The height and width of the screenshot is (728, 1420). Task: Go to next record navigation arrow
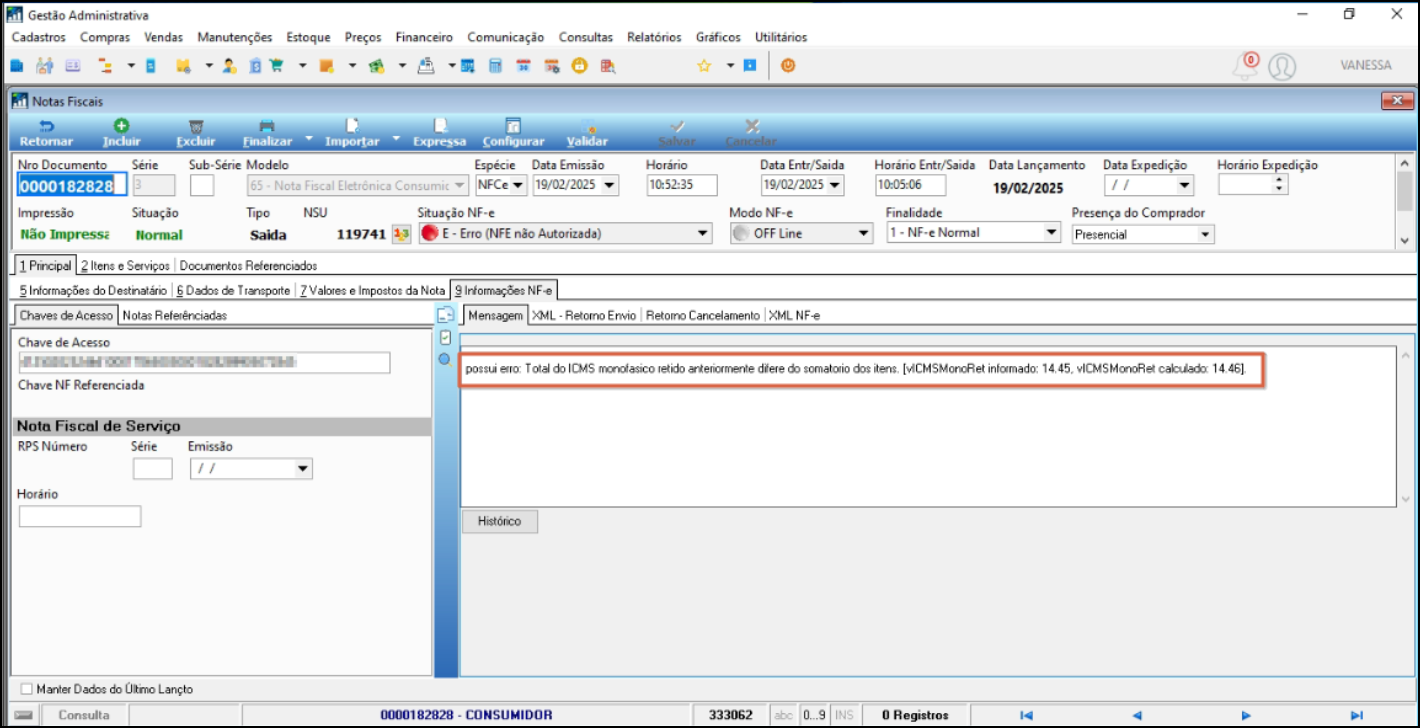click(1246, 715)
